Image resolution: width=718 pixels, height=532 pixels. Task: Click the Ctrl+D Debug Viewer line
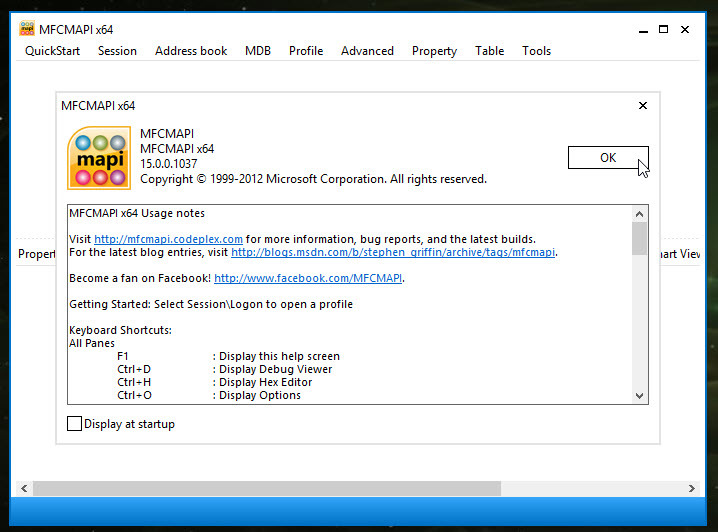[224, 369]
